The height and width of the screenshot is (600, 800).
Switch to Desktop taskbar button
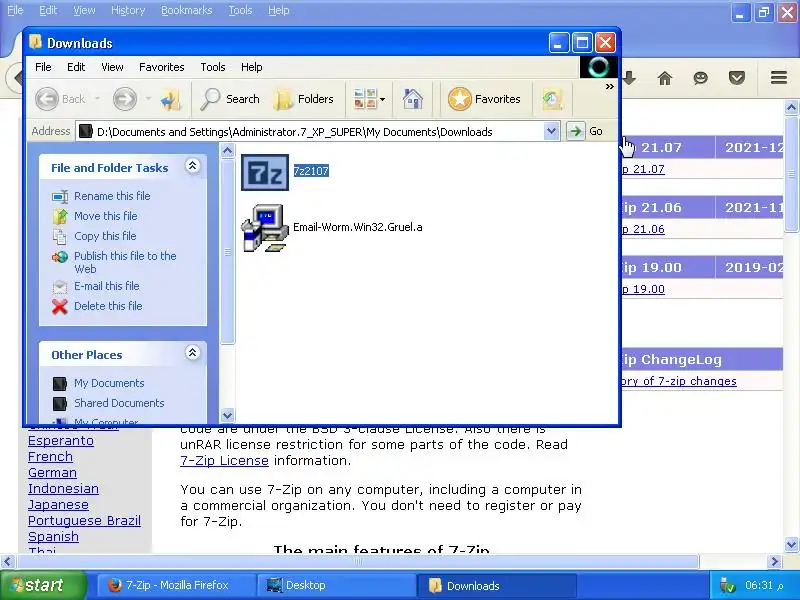click(x=336, y=585)
